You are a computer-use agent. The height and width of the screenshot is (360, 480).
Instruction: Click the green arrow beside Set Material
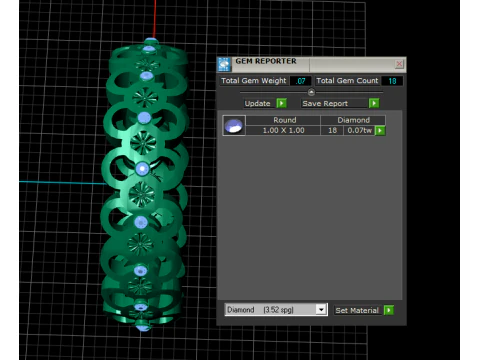pyautogui.click(x=389, y=310)
